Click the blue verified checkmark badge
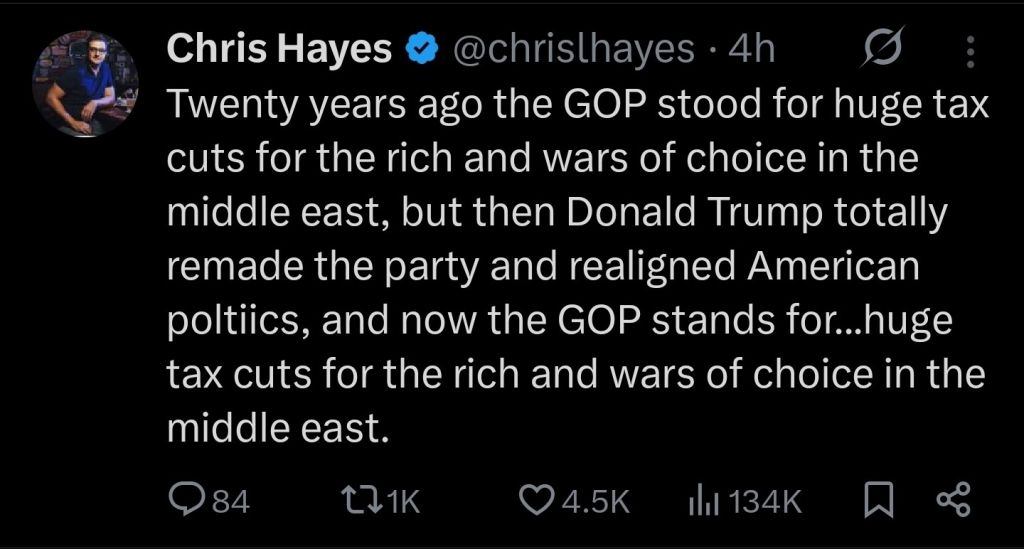This screenshot has width=1024, height=549. coord(422,49)
